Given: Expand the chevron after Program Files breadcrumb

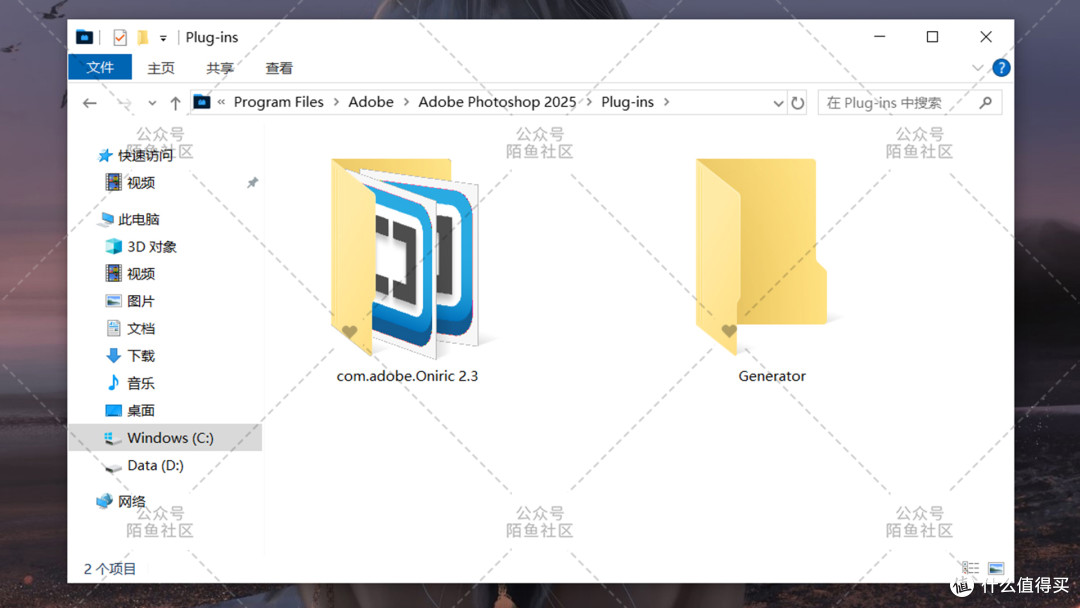Looking at the screenshot, I should (x=336, y=102).
